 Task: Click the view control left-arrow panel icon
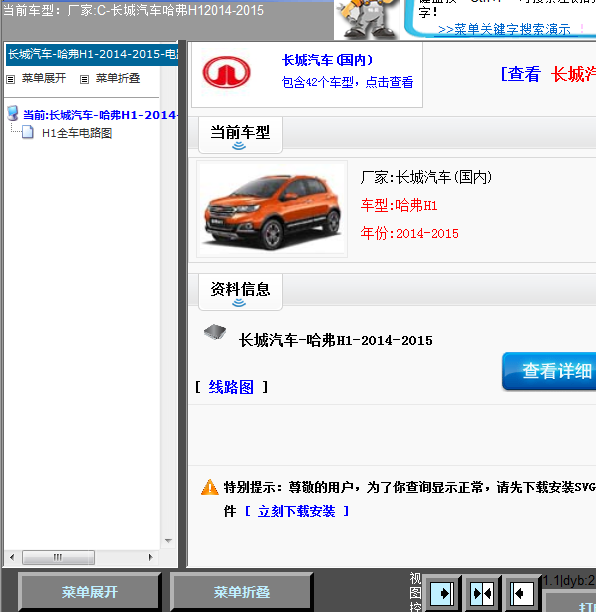click(521, 593)
